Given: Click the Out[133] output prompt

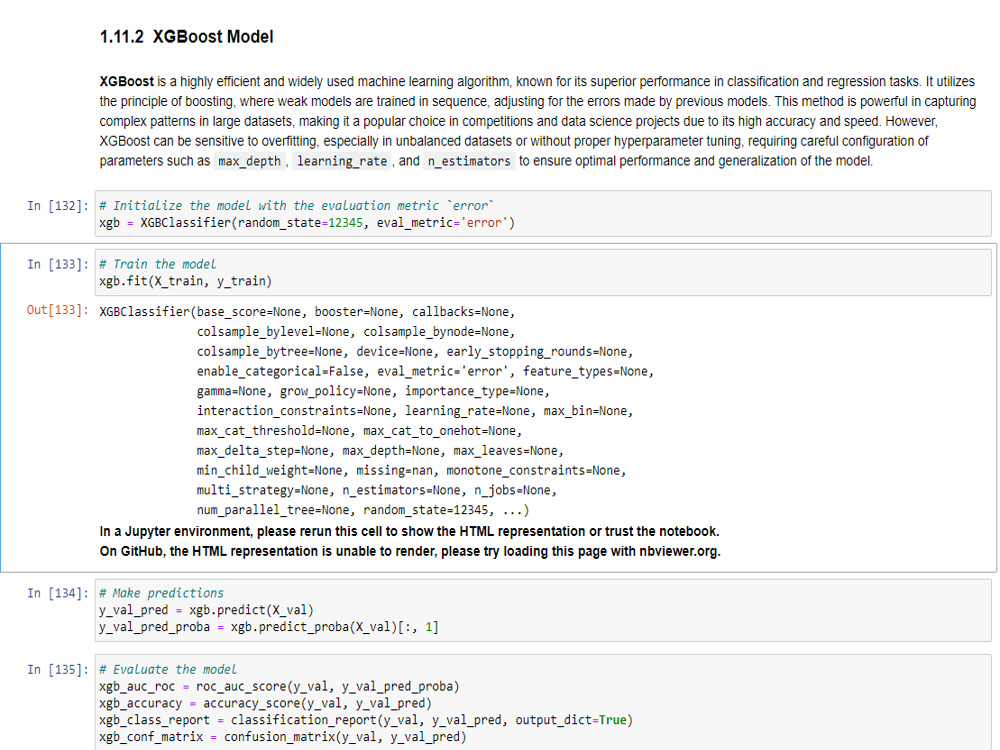Looking at the screenshot, I should [x=57, y=310].
